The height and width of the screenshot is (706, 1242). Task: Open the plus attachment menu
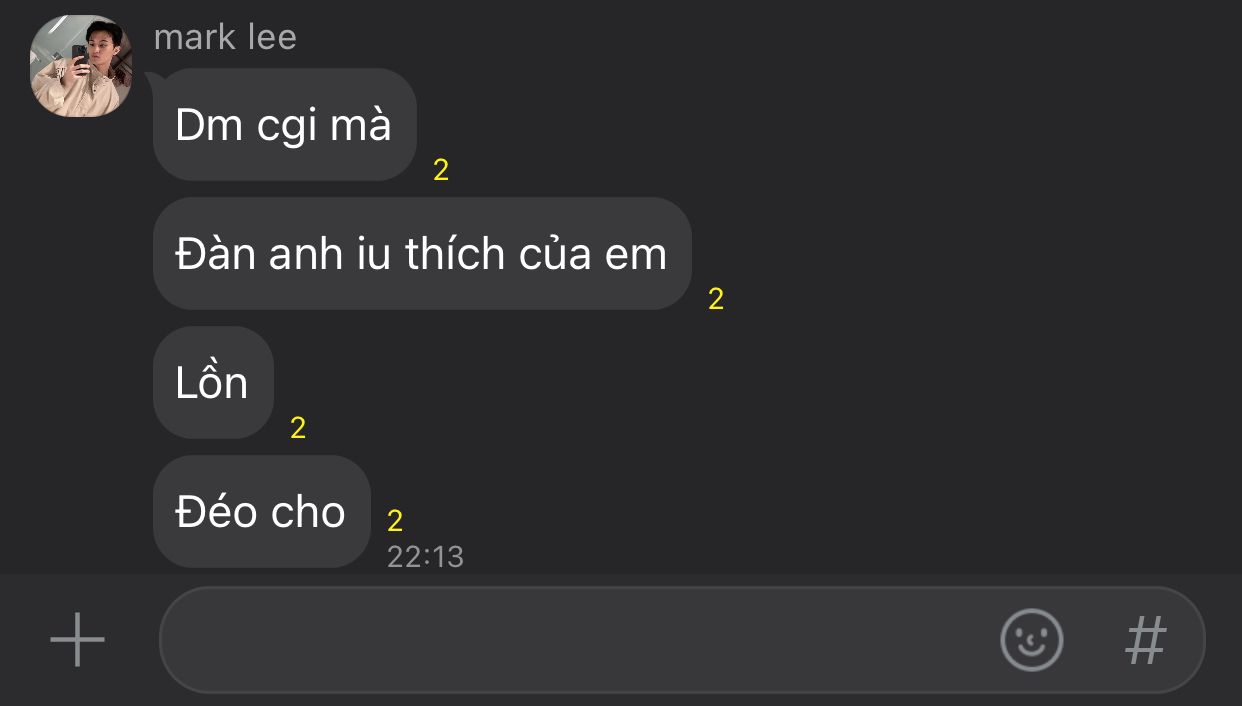(x=77, y=639)
